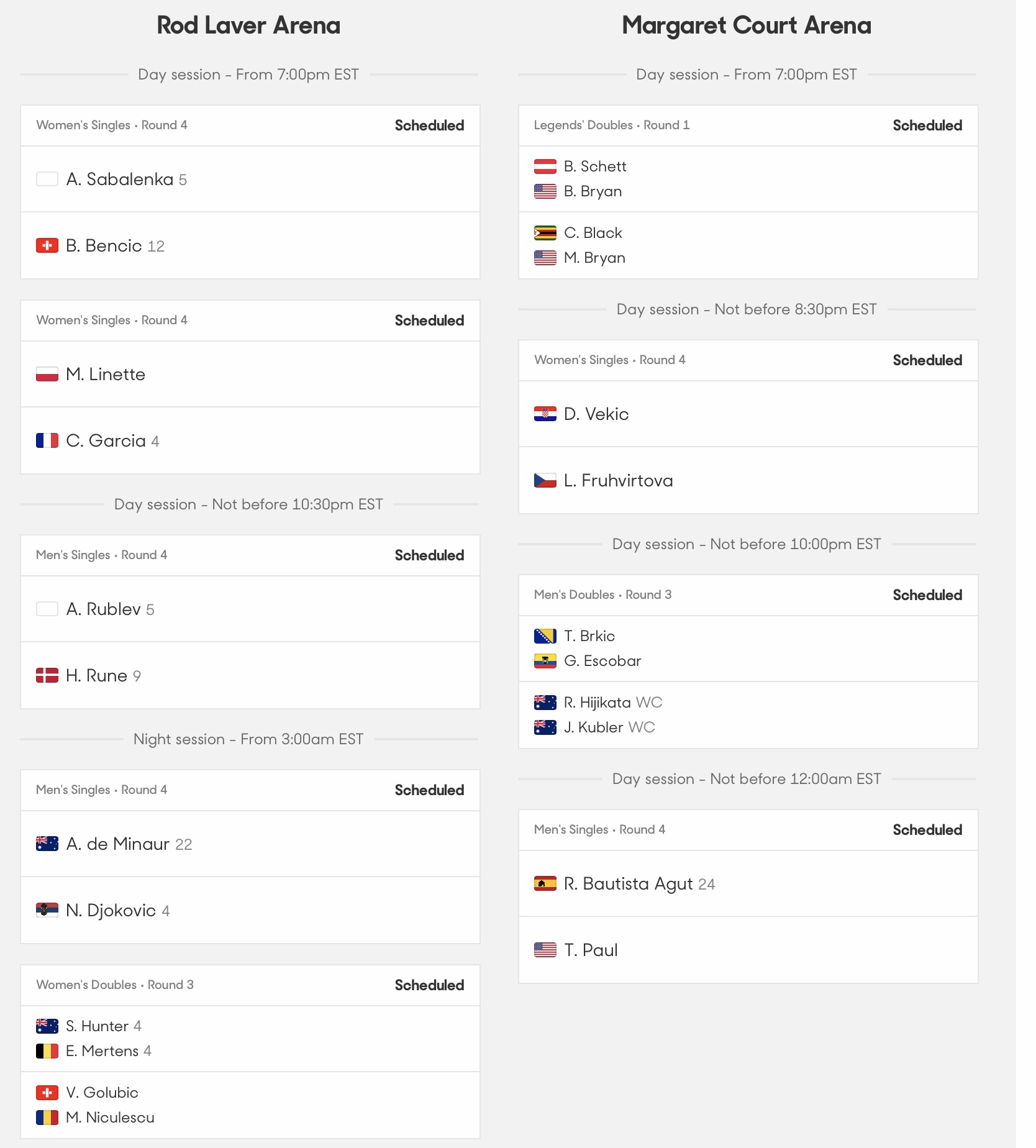Screen dimensions: 1036x1148
Task: Click the Swiss flag beside B. Bencic
Action: [x=47, y=246]
